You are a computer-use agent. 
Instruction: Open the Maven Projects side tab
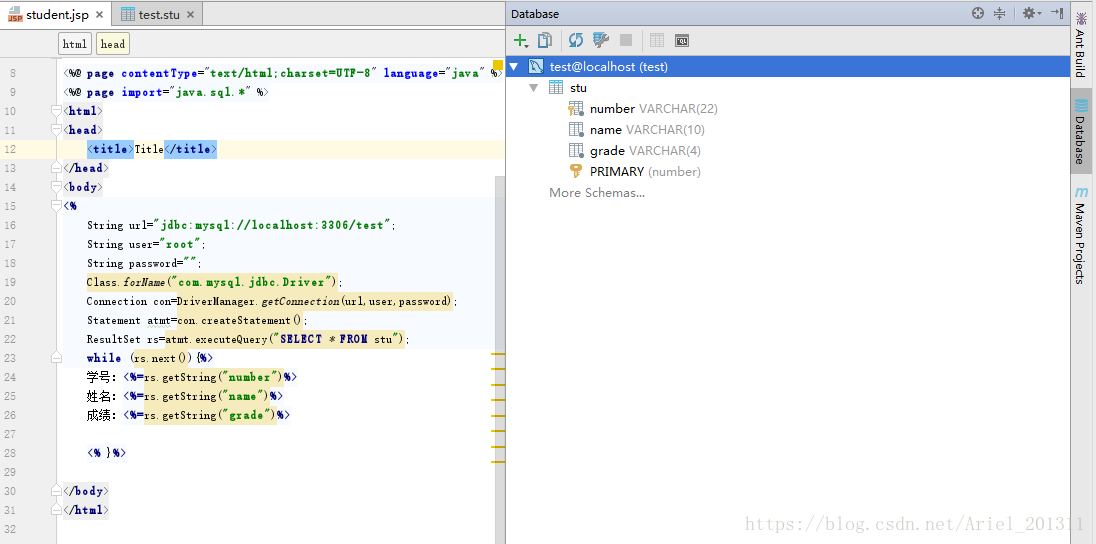click(x=1081, y=235)
